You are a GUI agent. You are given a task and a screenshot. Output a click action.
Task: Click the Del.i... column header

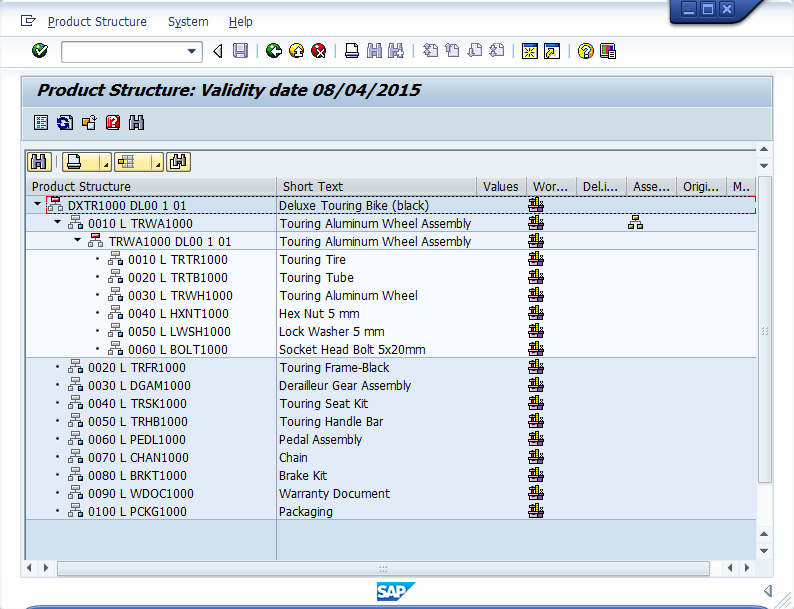click(602, 186)
